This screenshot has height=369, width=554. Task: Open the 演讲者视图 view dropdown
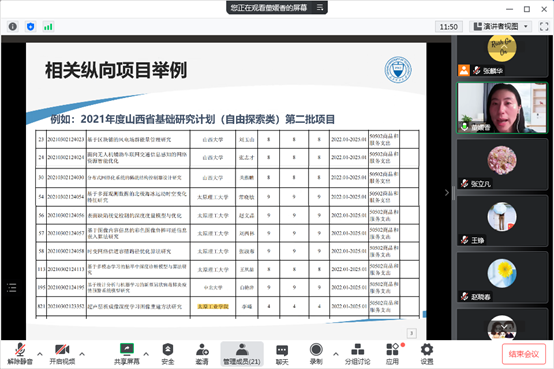[500, 27]
